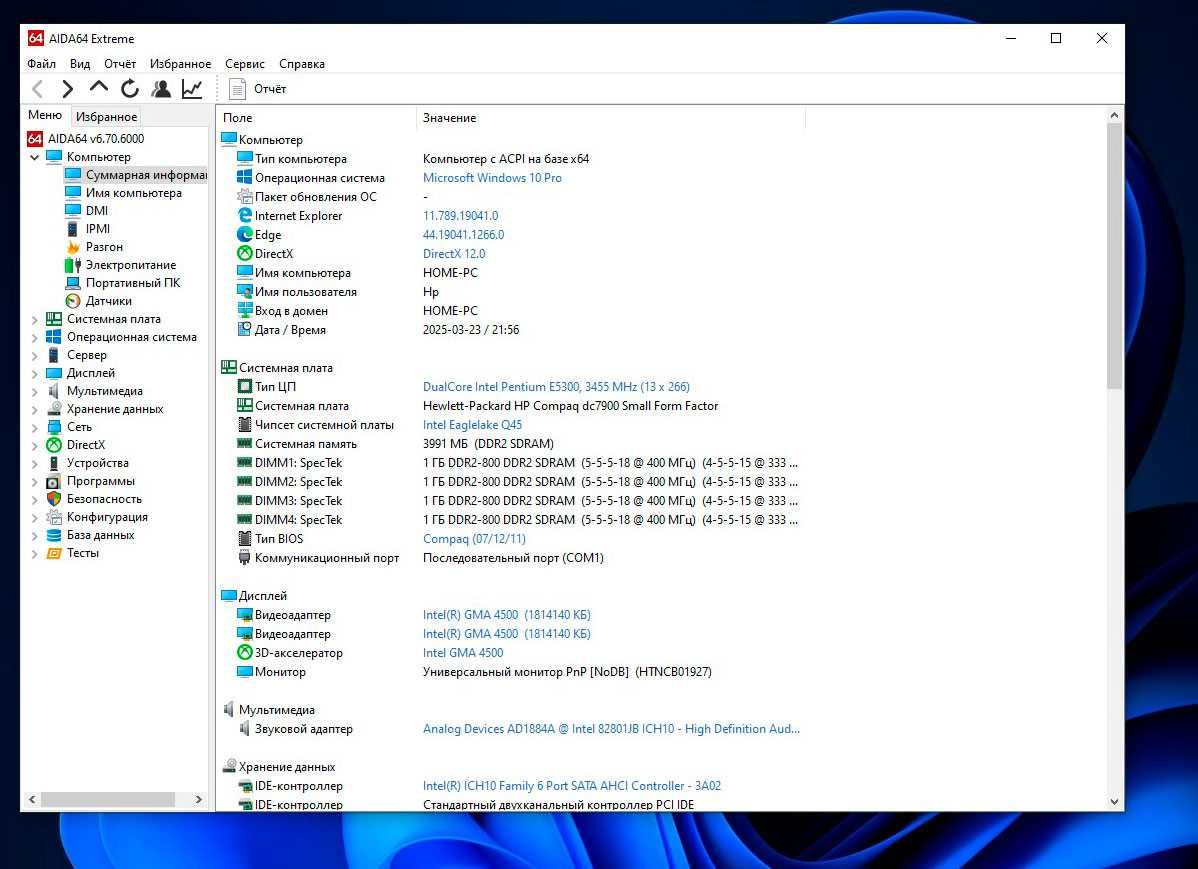Screen dimensions: 1198x869
Task: Open the Отчёт menu in menu bar
Action: click(x=120, y=64)
